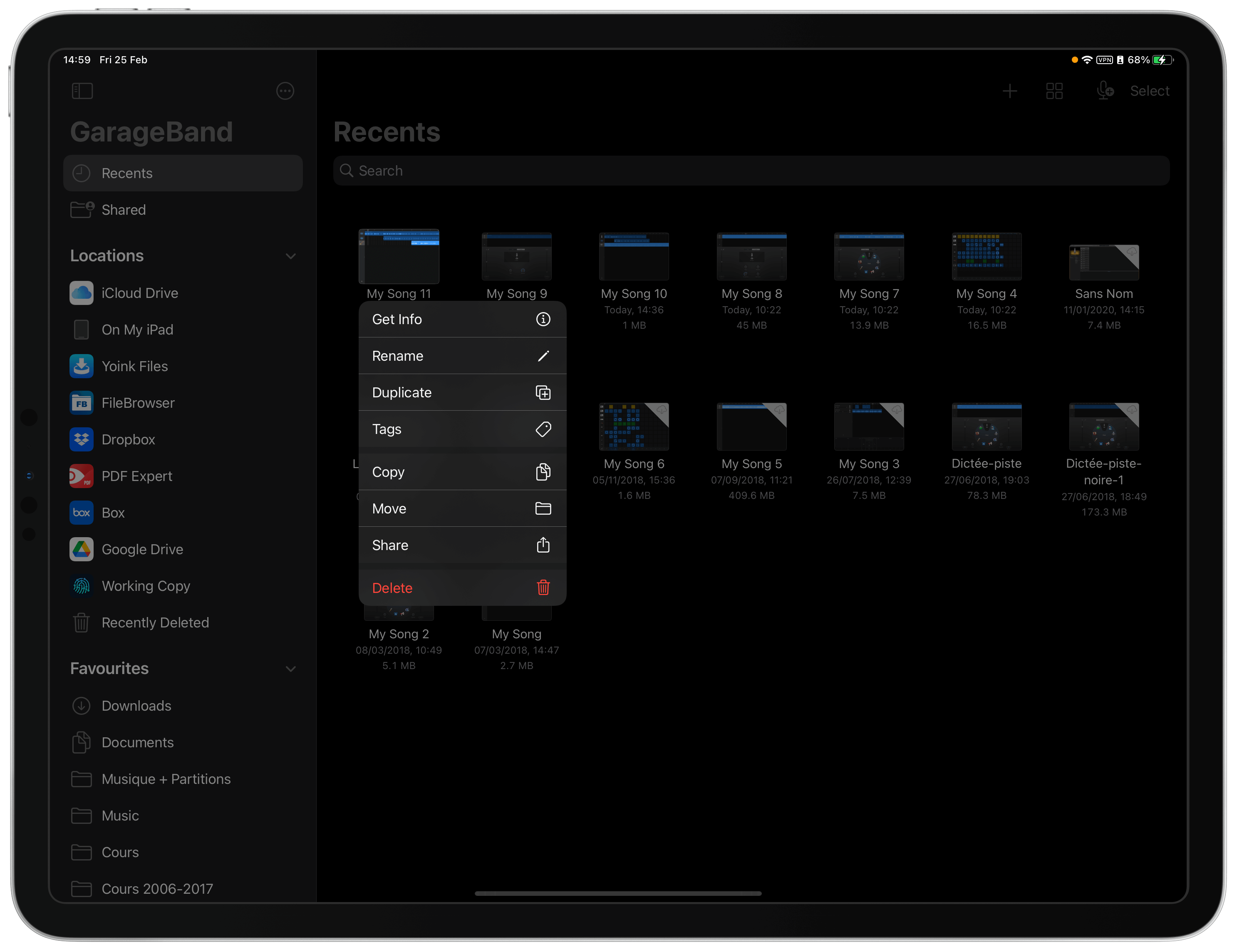Open Recently Deleted trash
The image size is (1237, 952).
155,622
